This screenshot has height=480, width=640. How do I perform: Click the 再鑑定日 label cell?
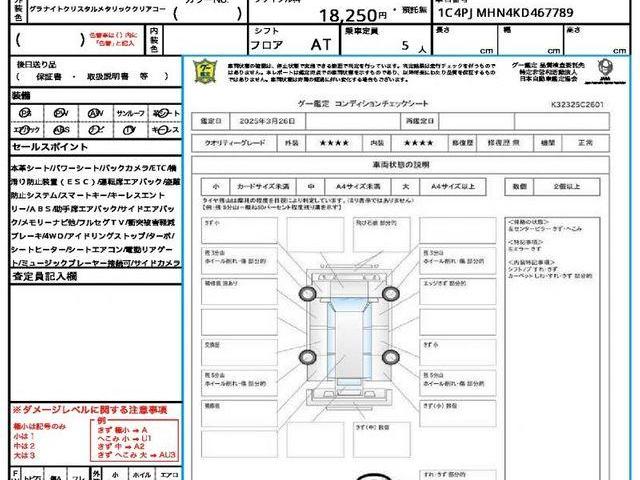(x=420, y=121)
